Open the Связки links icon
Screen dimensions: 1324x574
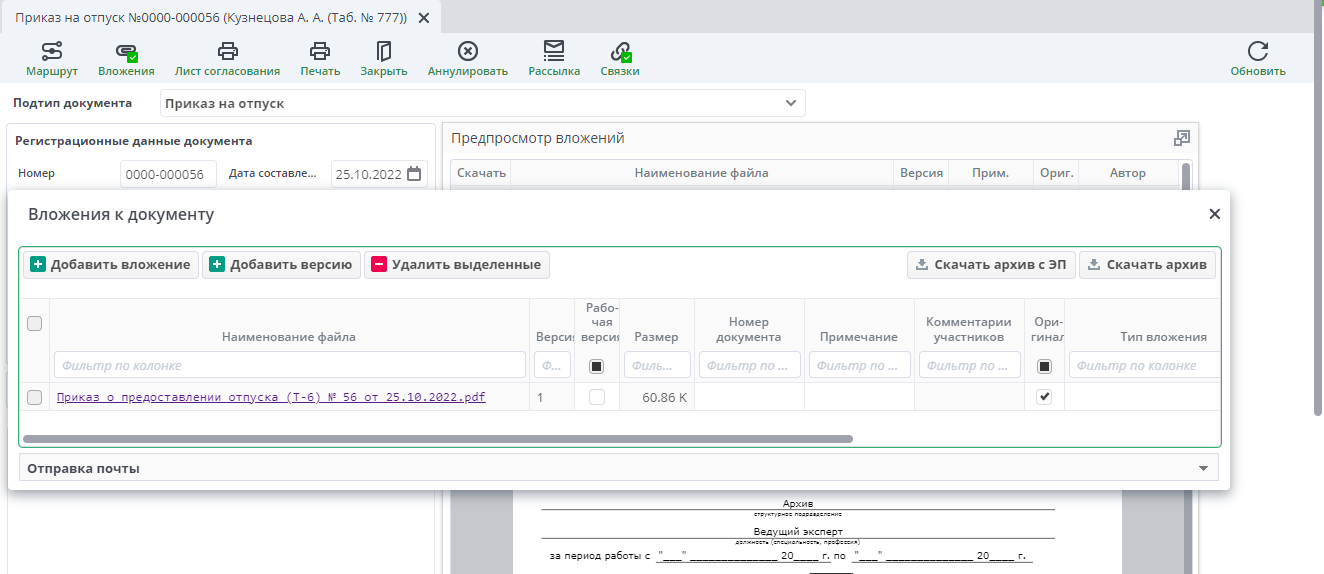pyautogui.click(x=620, y=52)
